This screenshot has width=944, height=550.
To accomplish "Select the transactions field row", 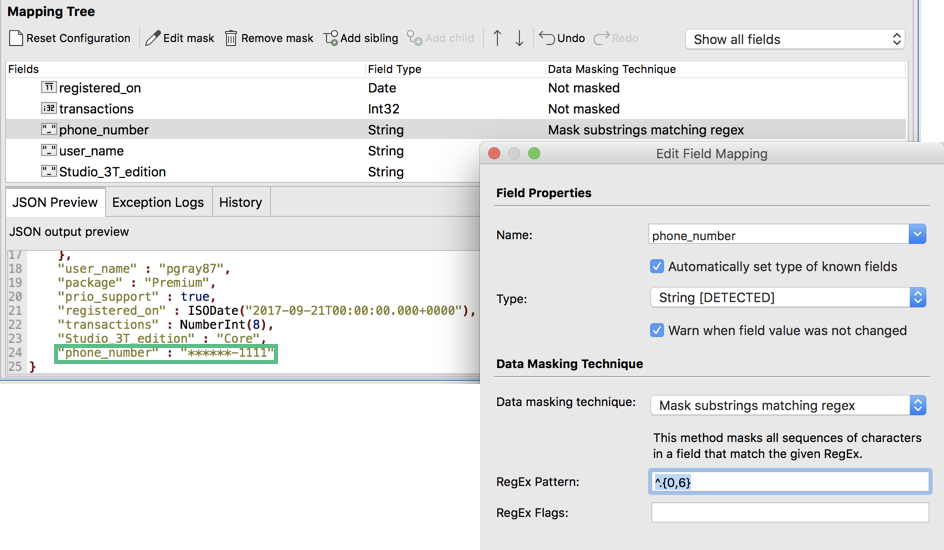I will 455,109.
